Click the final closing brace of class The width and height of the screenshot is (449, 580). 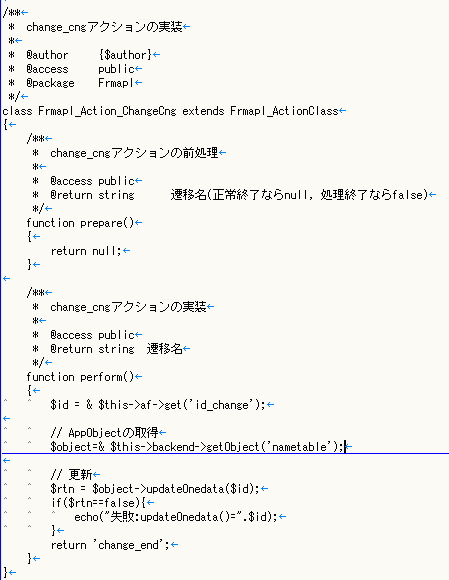pyautogui.click(x=5, y=572)
